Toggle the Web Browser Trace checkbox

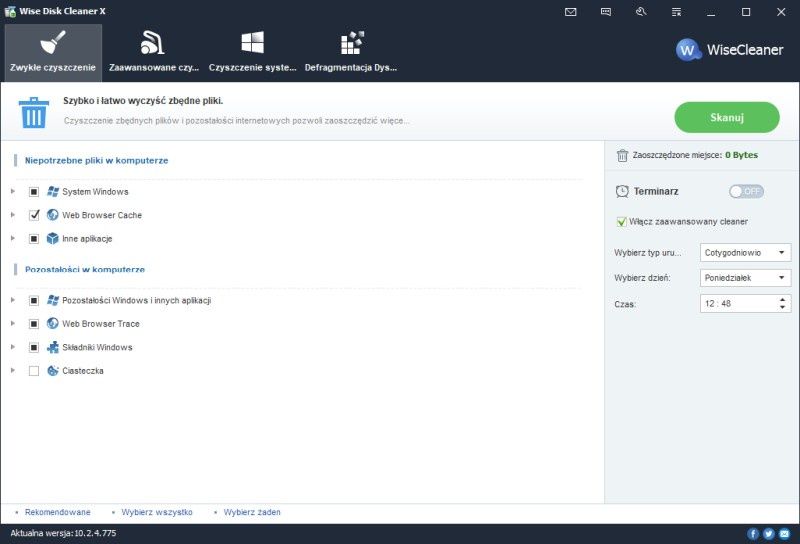coord(34,324)
